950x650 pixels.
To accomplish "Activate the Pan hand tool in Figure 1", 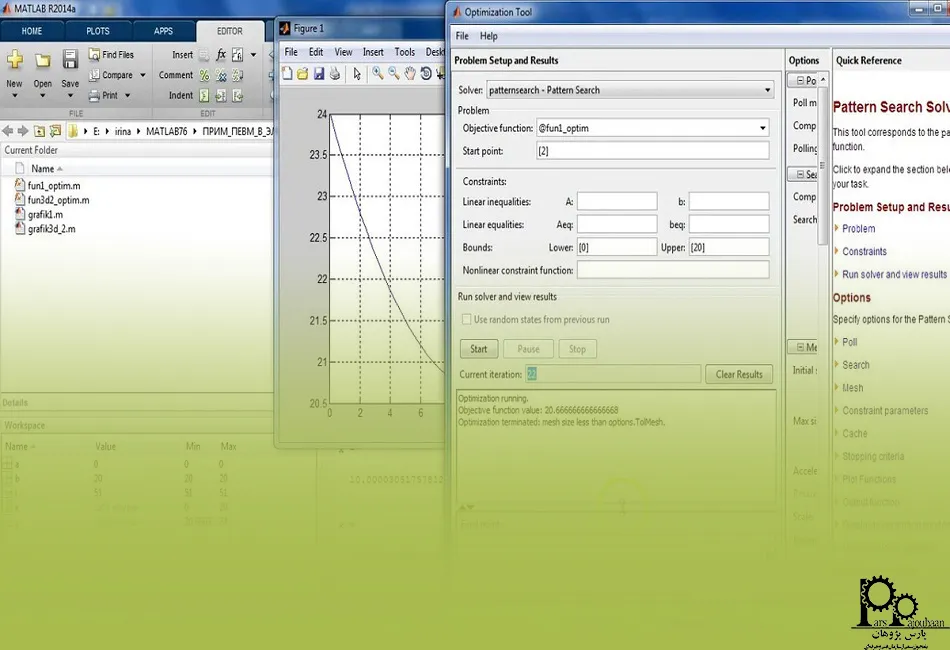I will [410, 73].
